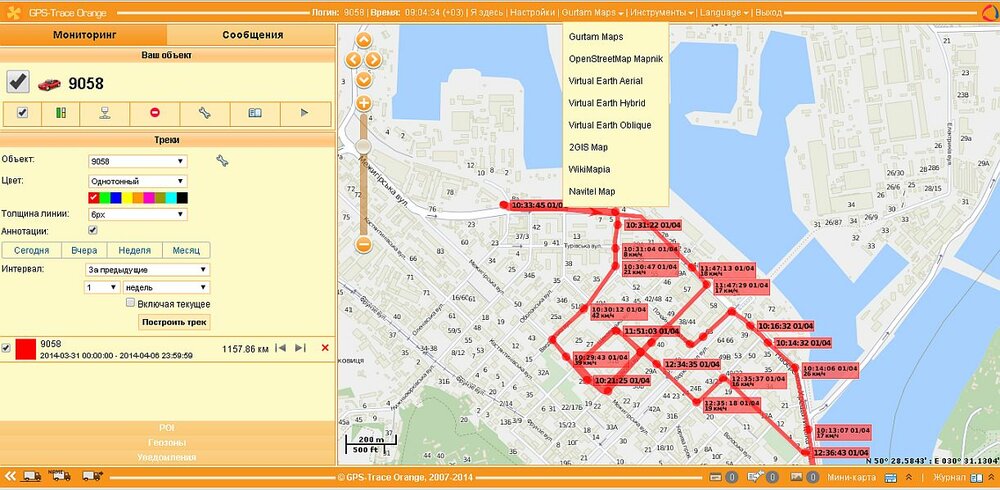Click the map zoom slider handle
1000x490 pixels.
[364, 147]
